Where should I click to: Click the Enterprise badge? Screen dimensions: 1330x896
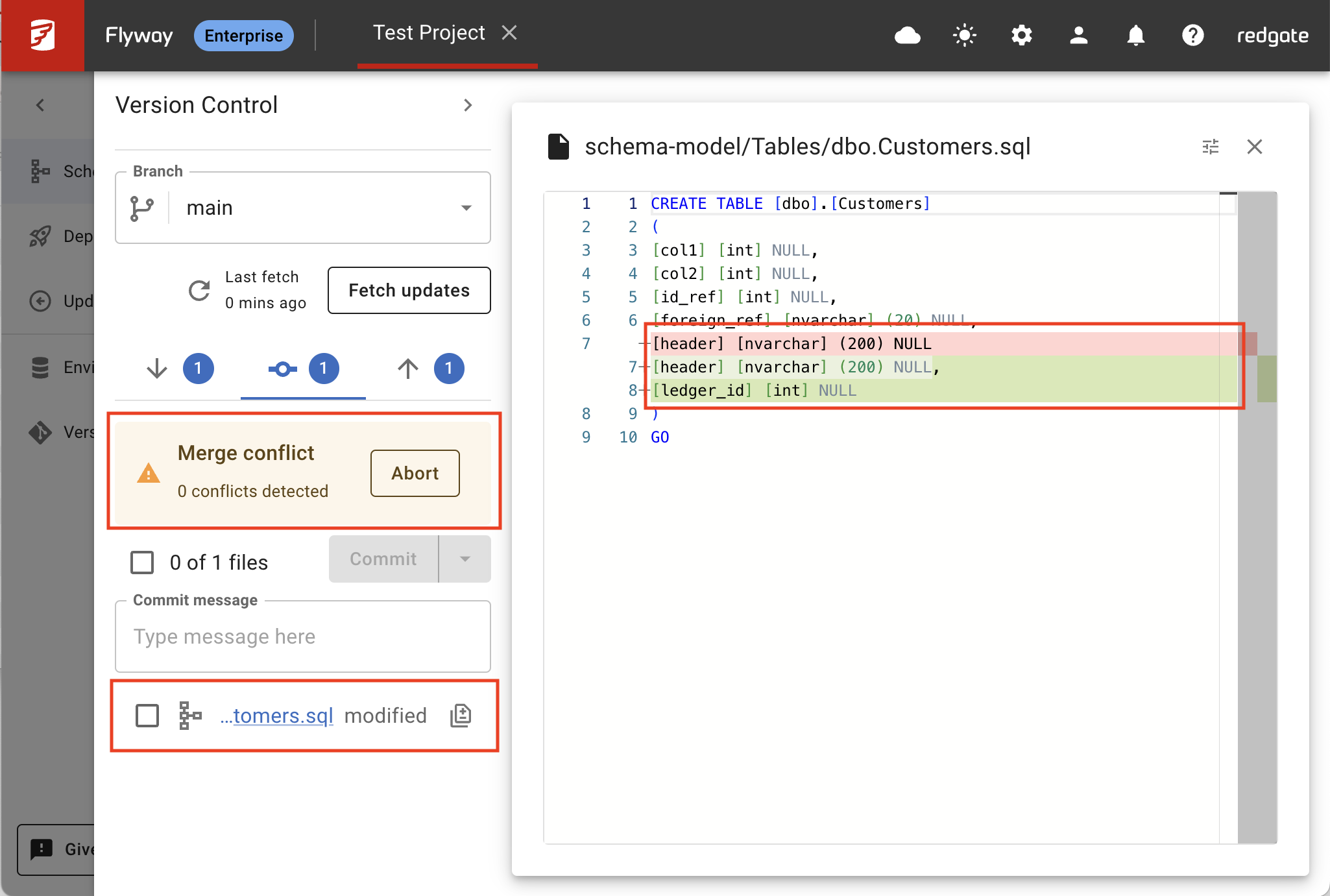tap(244, 35)
